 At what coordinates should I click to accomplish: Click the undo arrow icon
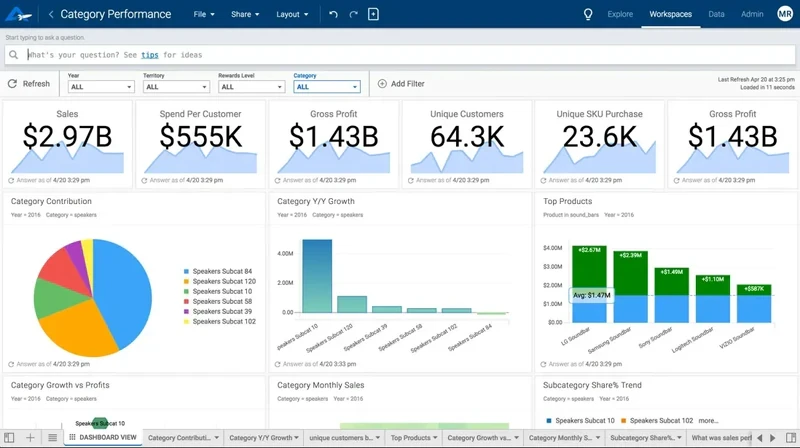[x=333, y=15]
